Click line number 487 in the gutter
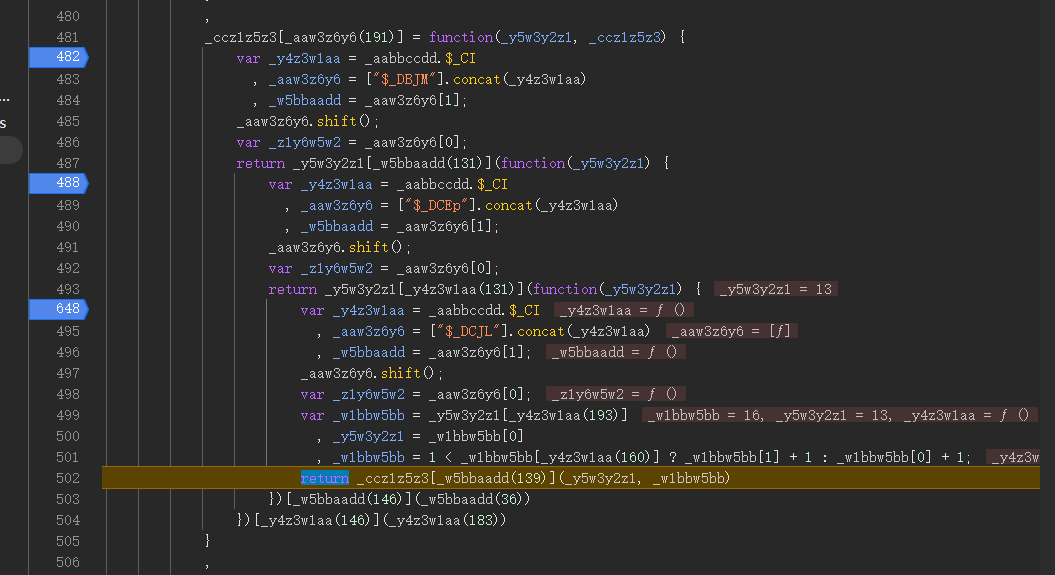 (67, 163)
